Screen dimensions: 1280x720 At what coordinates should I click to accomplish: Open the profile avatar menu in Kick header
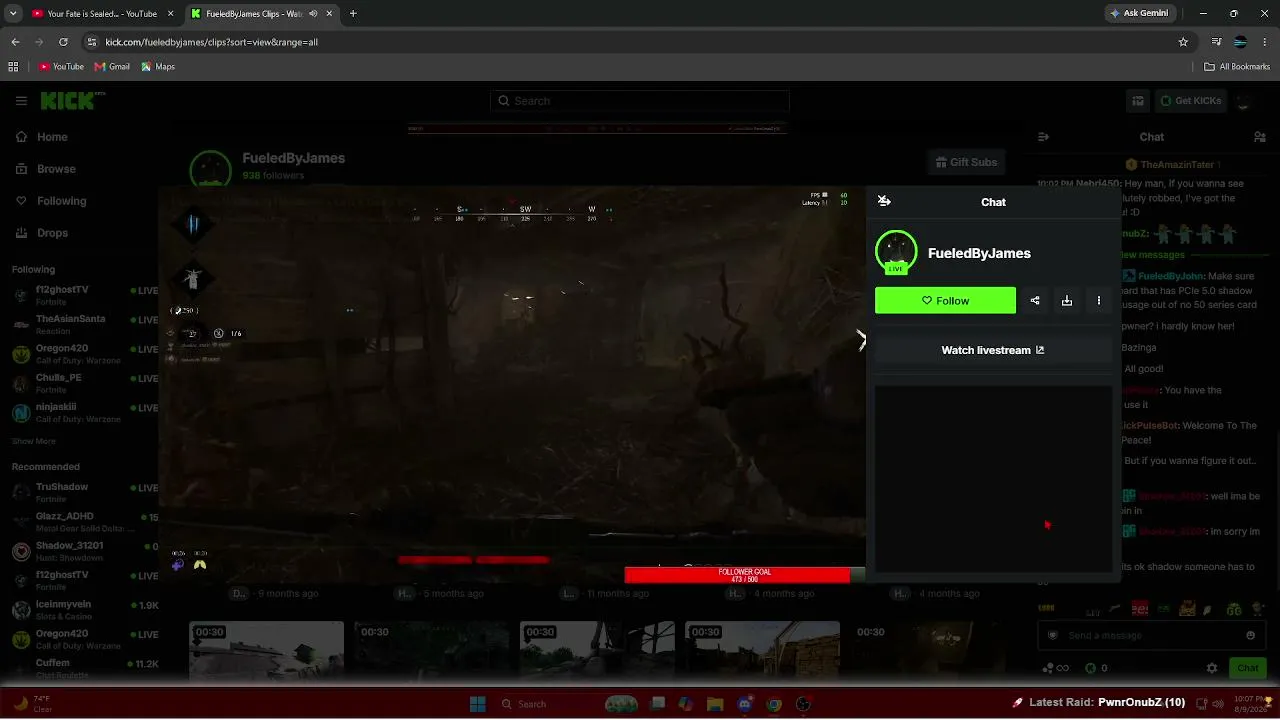(1244, 101)
